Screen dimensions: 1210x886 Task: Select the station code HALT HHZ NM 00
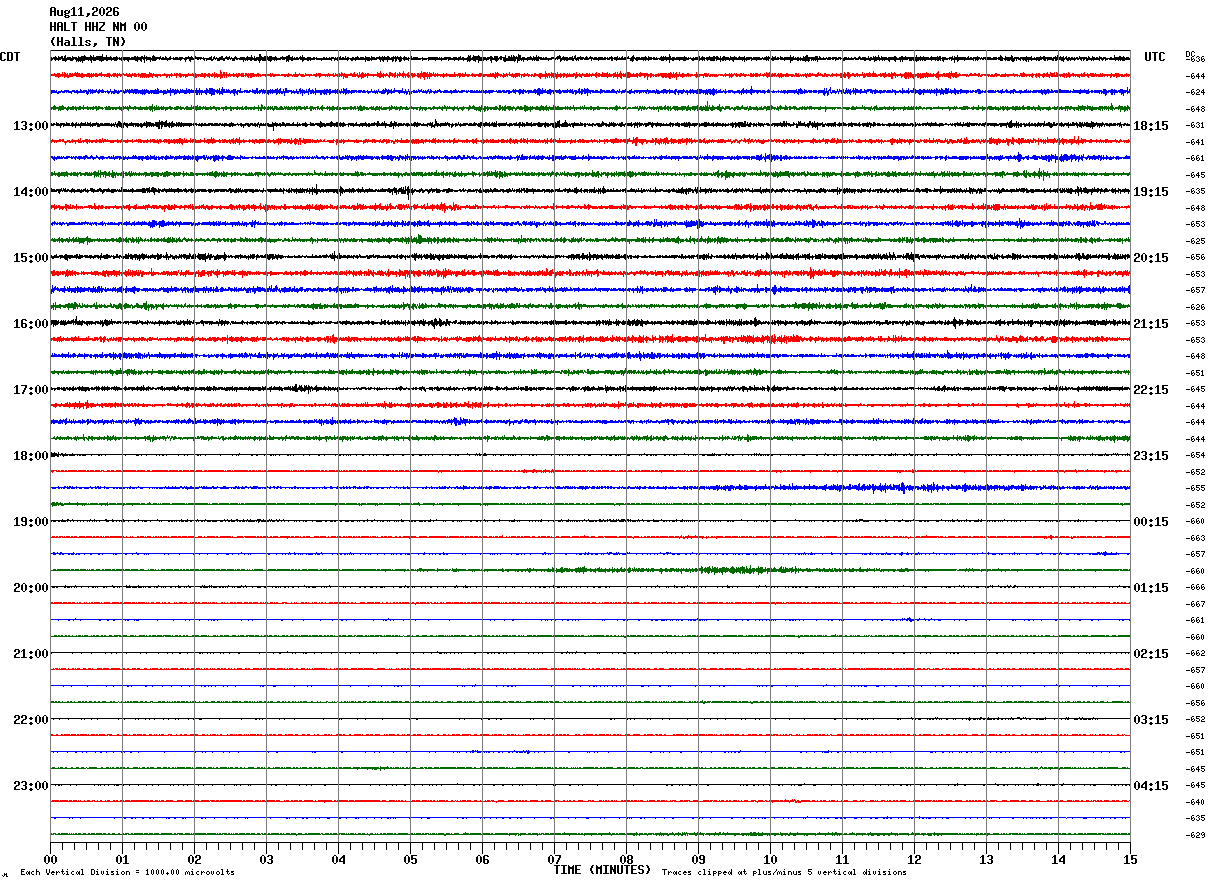pos(98,27)
